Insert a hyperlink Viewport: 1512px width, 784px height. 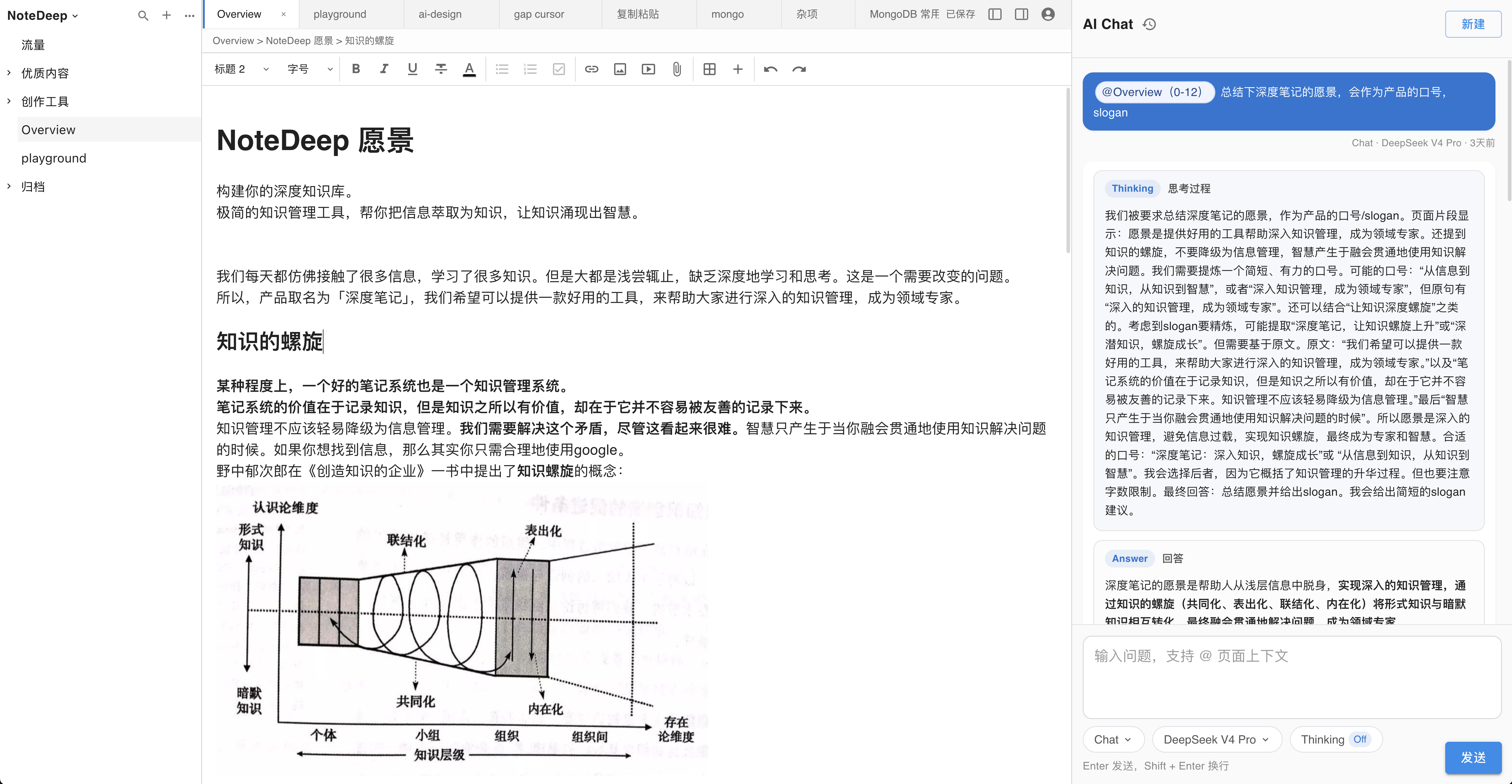coord(592,69)
